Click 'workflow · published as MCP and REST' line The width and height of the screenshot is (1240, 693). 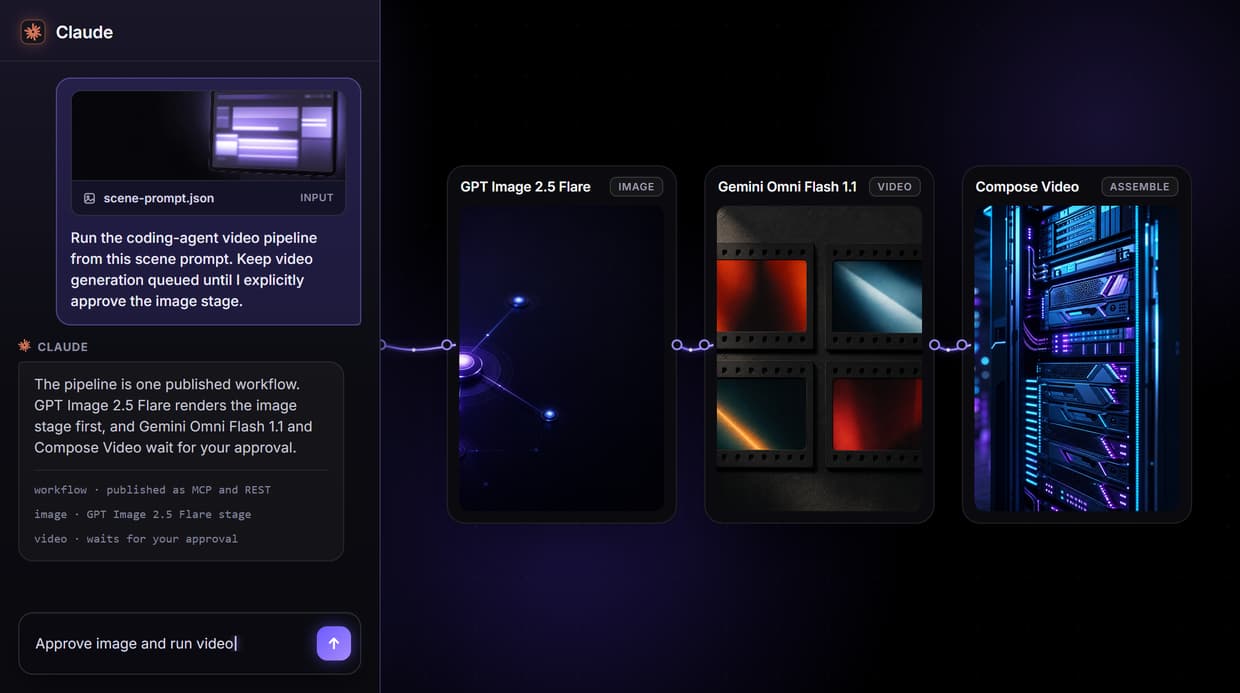(152, 490)
